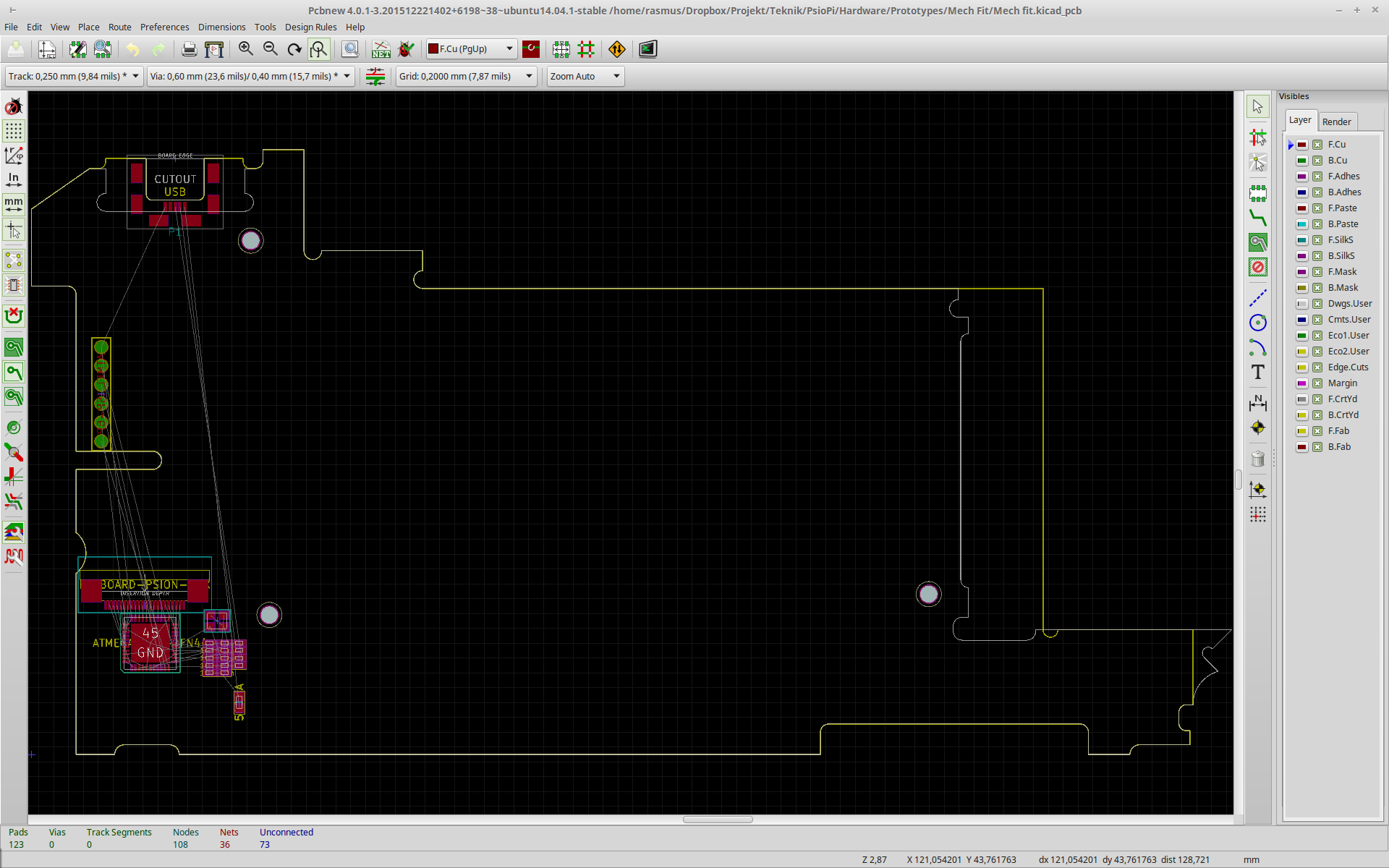This screenshot has width=1389, height=868.
Task: Click the New board icon
Action: [x=16, y=49]
